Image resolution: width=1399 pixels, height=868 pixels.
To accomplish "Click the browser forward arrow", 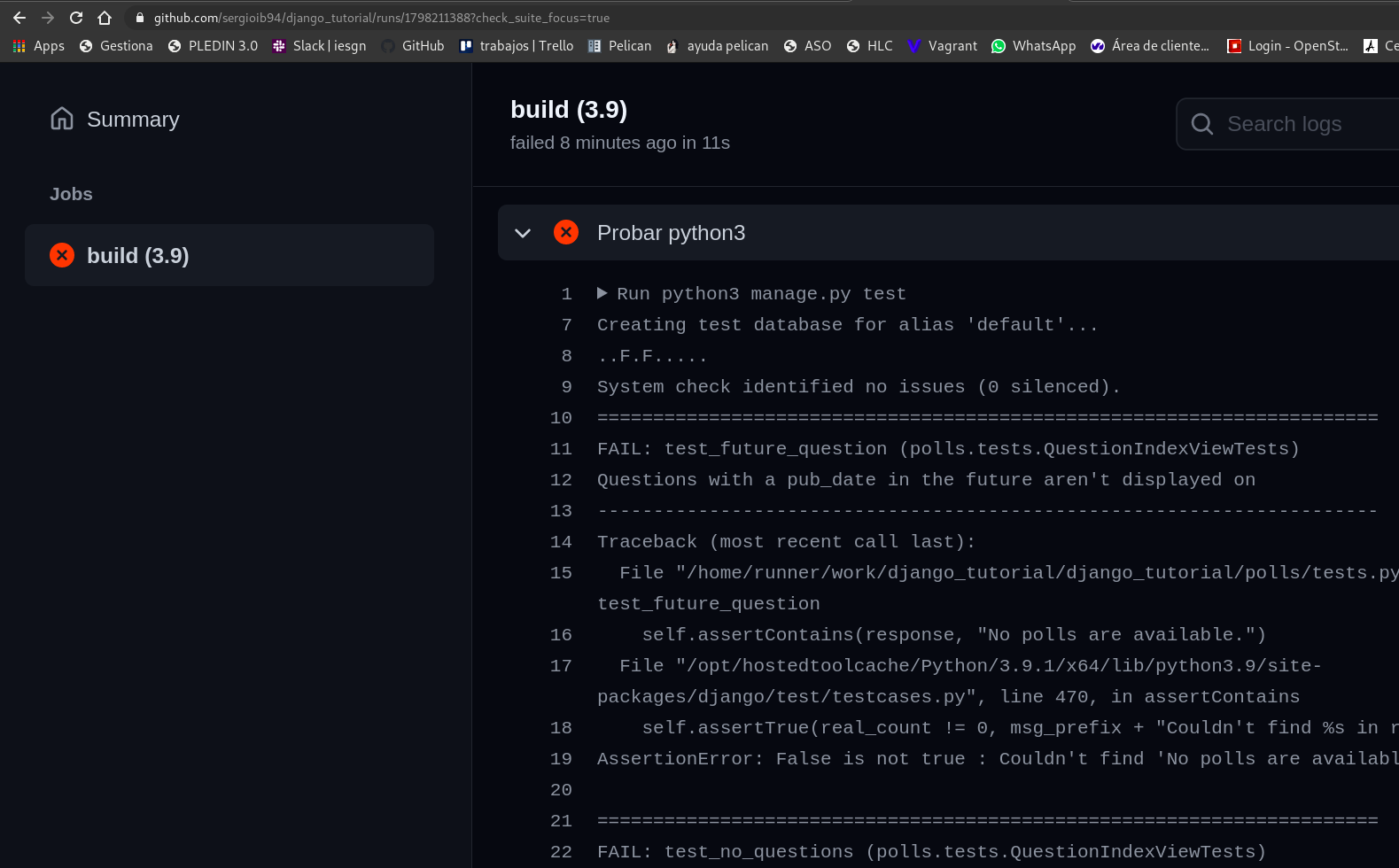I will click(x=48, y=18).
